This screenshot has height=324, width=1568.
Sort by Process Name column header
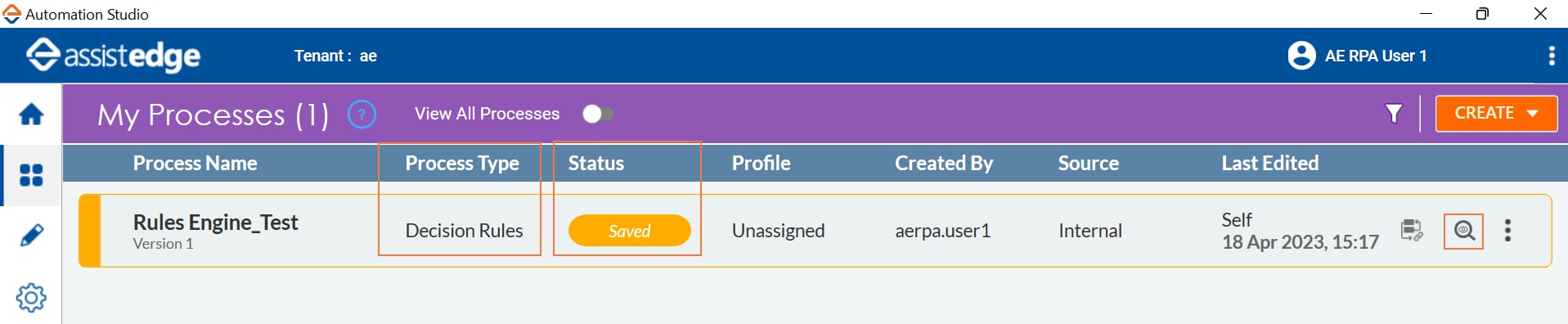point(195,163)
